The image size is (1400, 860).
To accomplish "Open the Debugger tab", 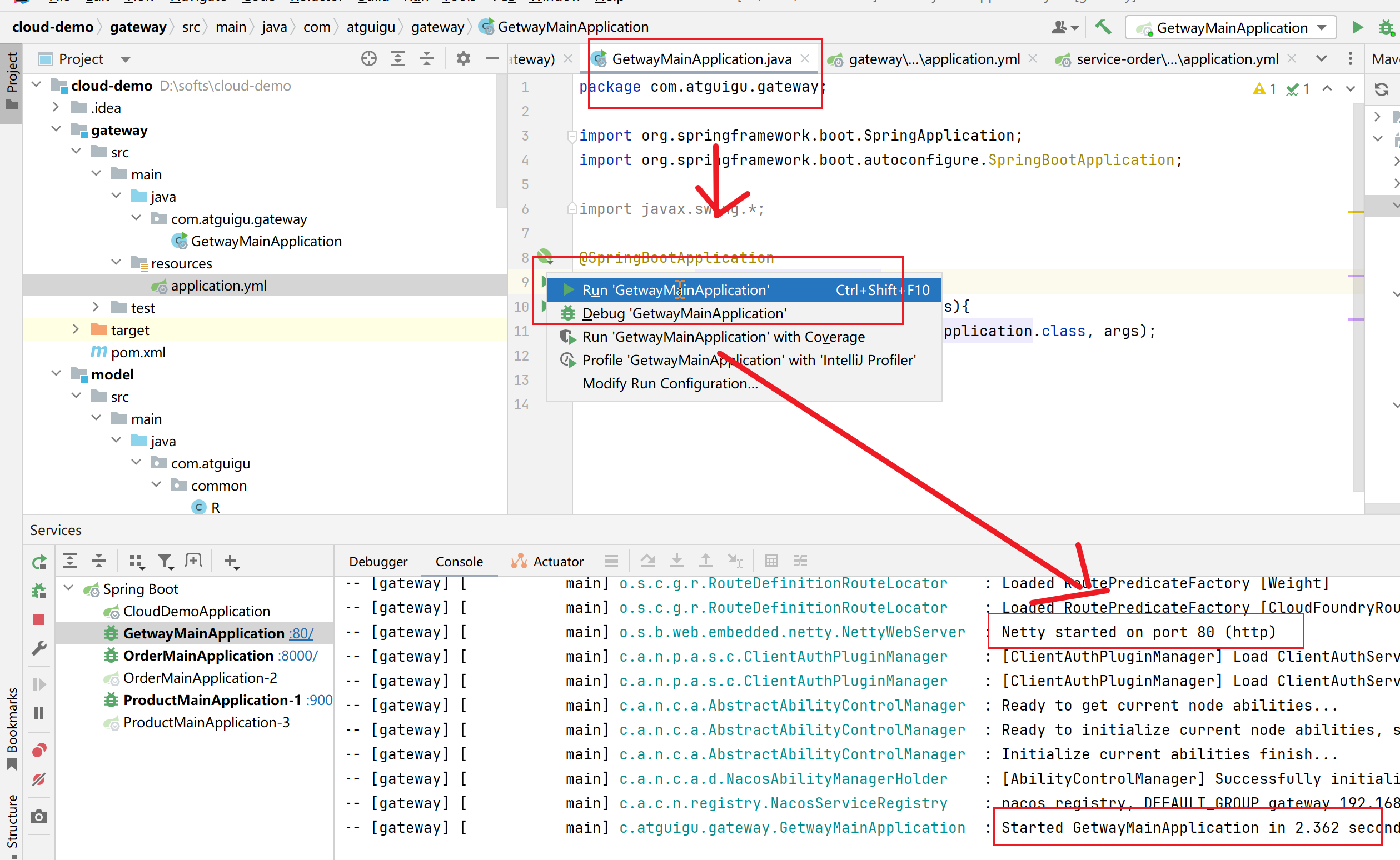I will click(378, 561).
